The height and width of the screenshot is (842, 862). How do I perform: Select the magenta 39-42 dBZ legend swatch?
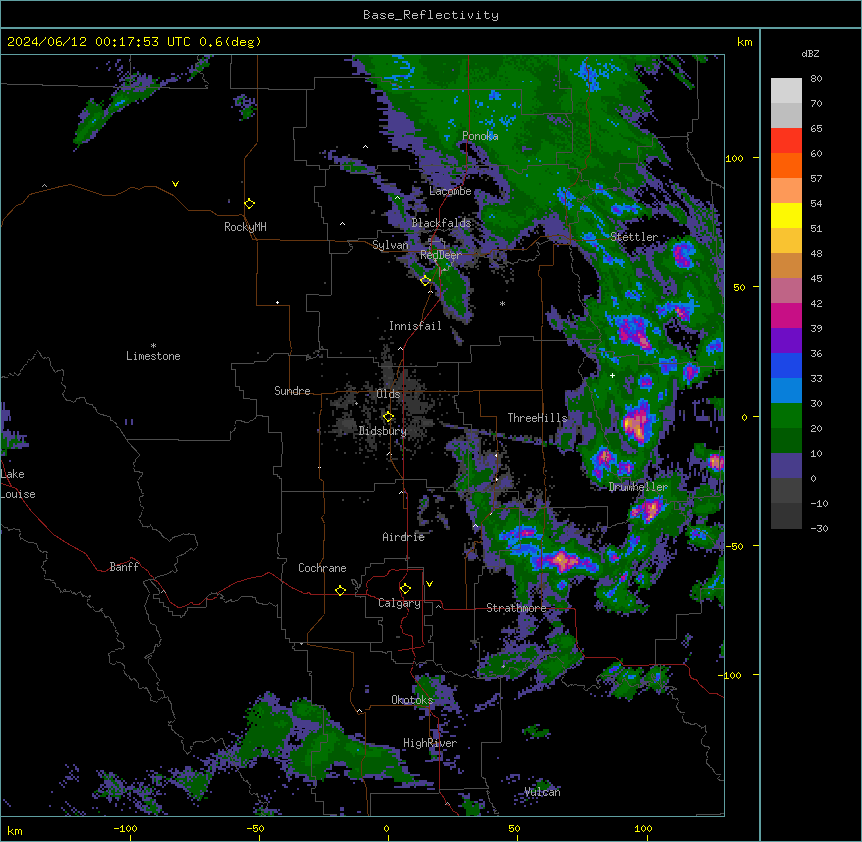point(786,315)
